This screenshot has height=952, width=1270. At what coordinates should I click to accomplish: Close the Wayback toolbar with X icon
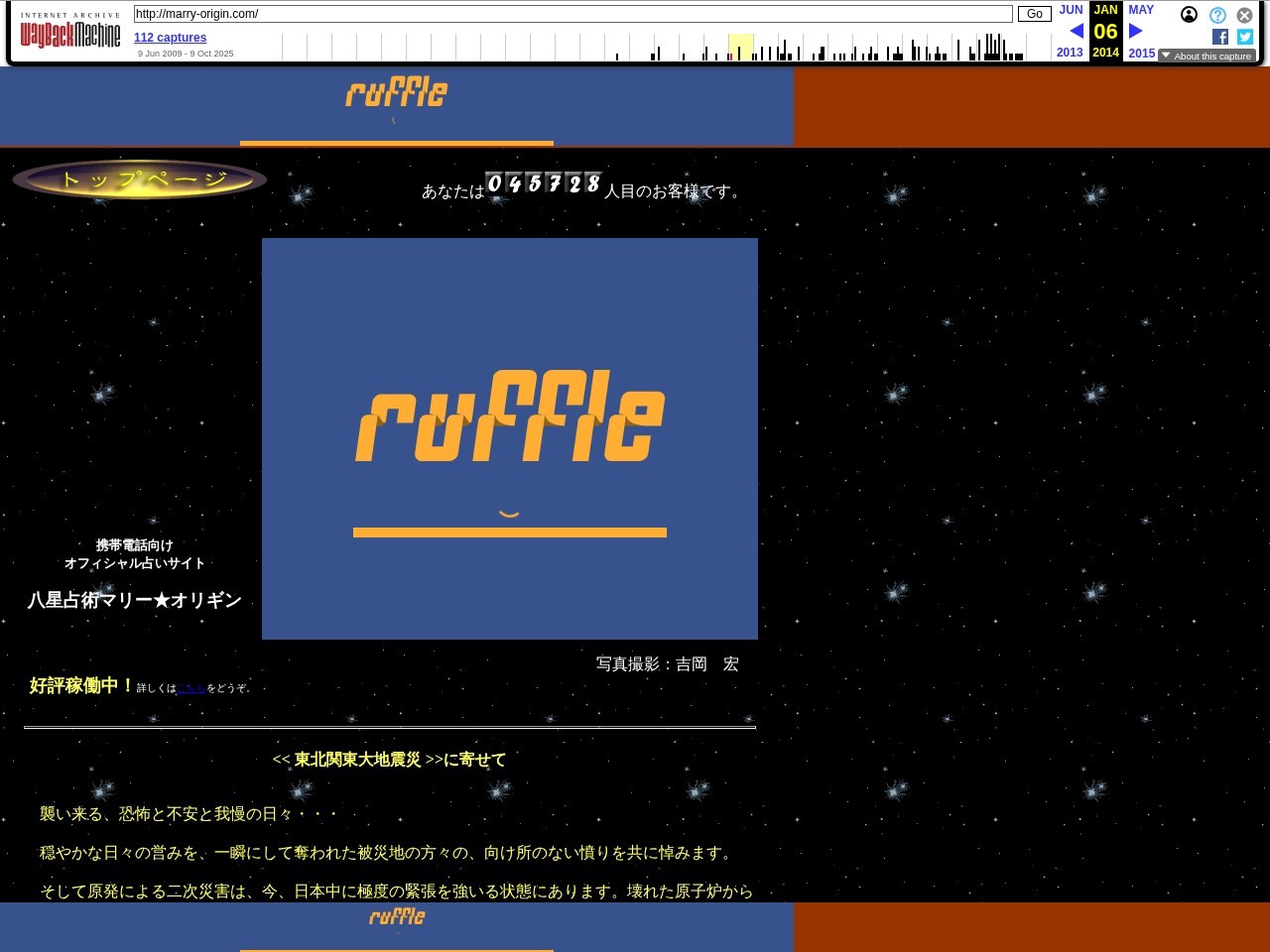click(1244, 15)
